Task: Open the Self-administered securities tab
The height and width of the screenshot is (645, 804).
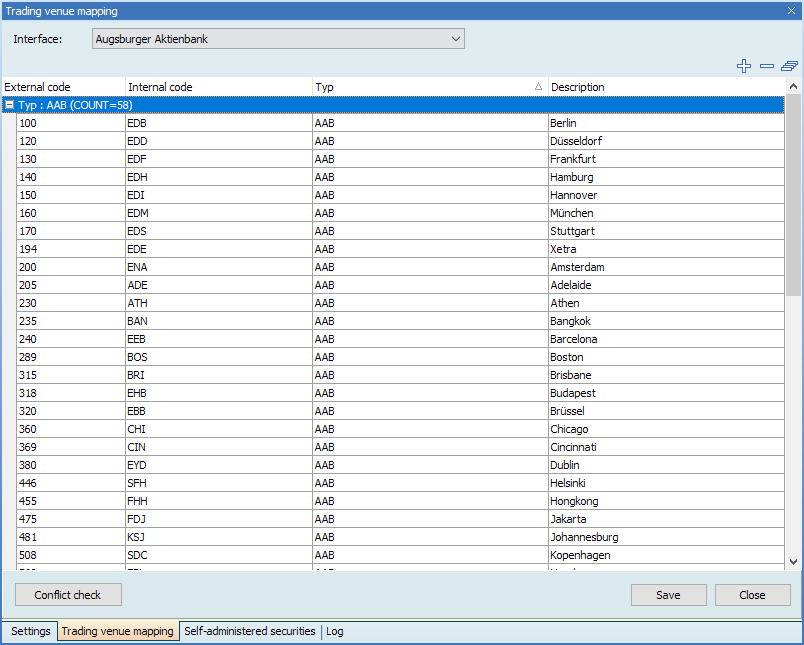Action: 249,632
